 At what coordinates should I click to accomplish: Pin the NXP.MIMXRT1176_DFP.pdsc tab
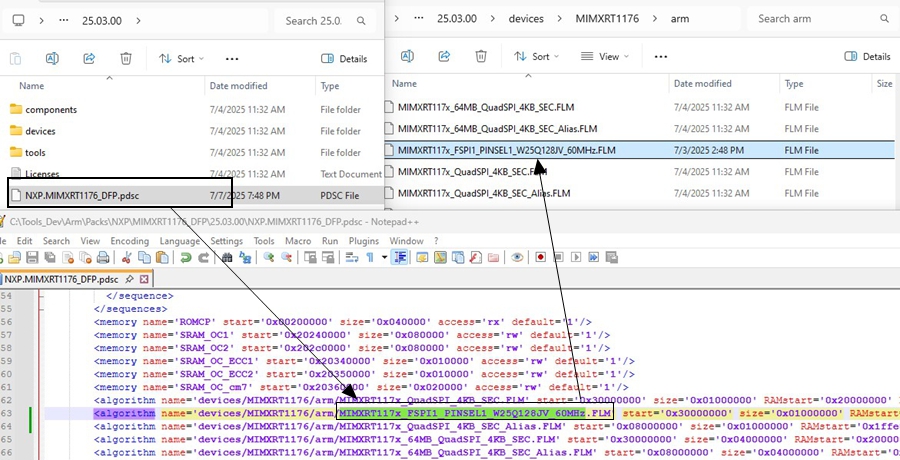point(129,279)
